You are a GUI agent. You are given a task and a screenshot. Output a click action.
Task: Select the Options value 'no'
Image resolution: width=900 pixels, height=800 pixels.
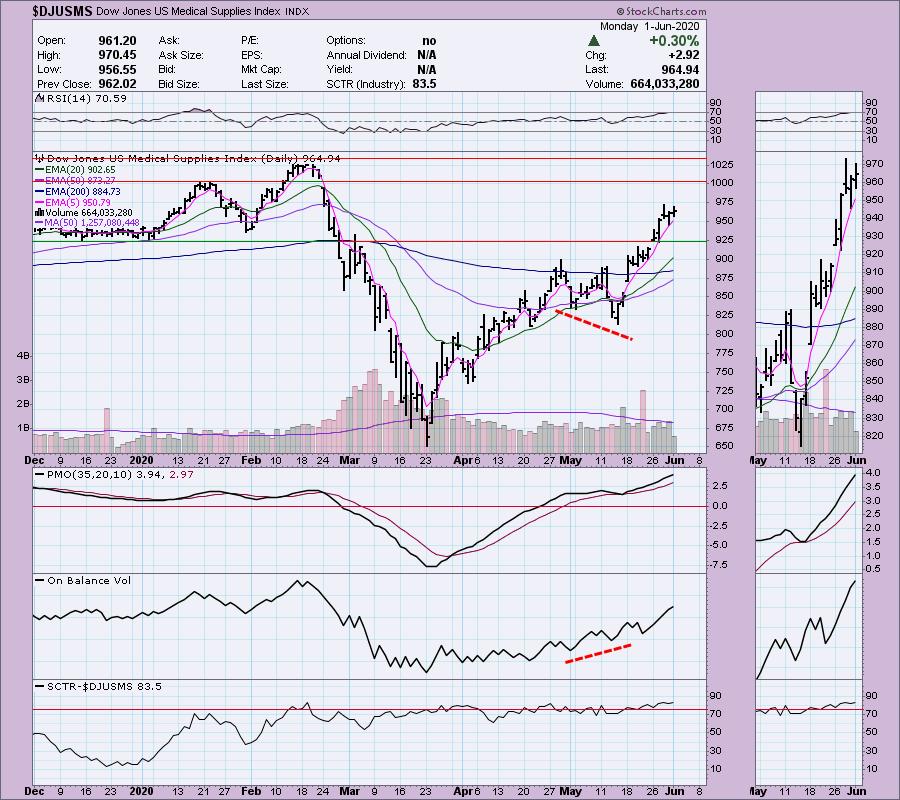429,41
